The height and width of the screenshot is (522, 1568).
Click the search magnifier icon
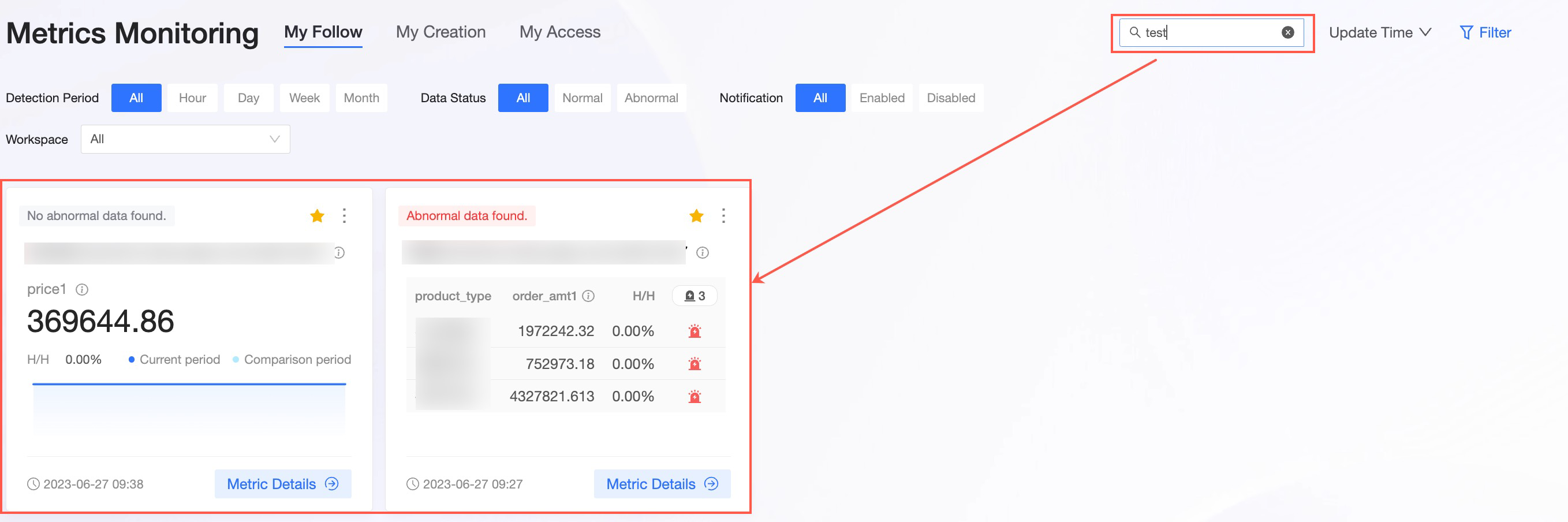click(1134, 32)
